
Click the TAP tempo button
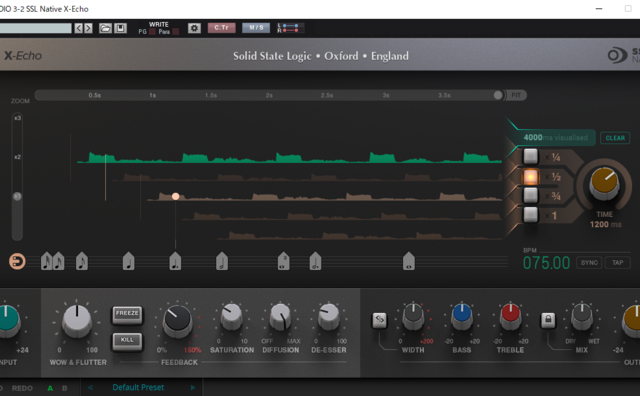[618, 263]
